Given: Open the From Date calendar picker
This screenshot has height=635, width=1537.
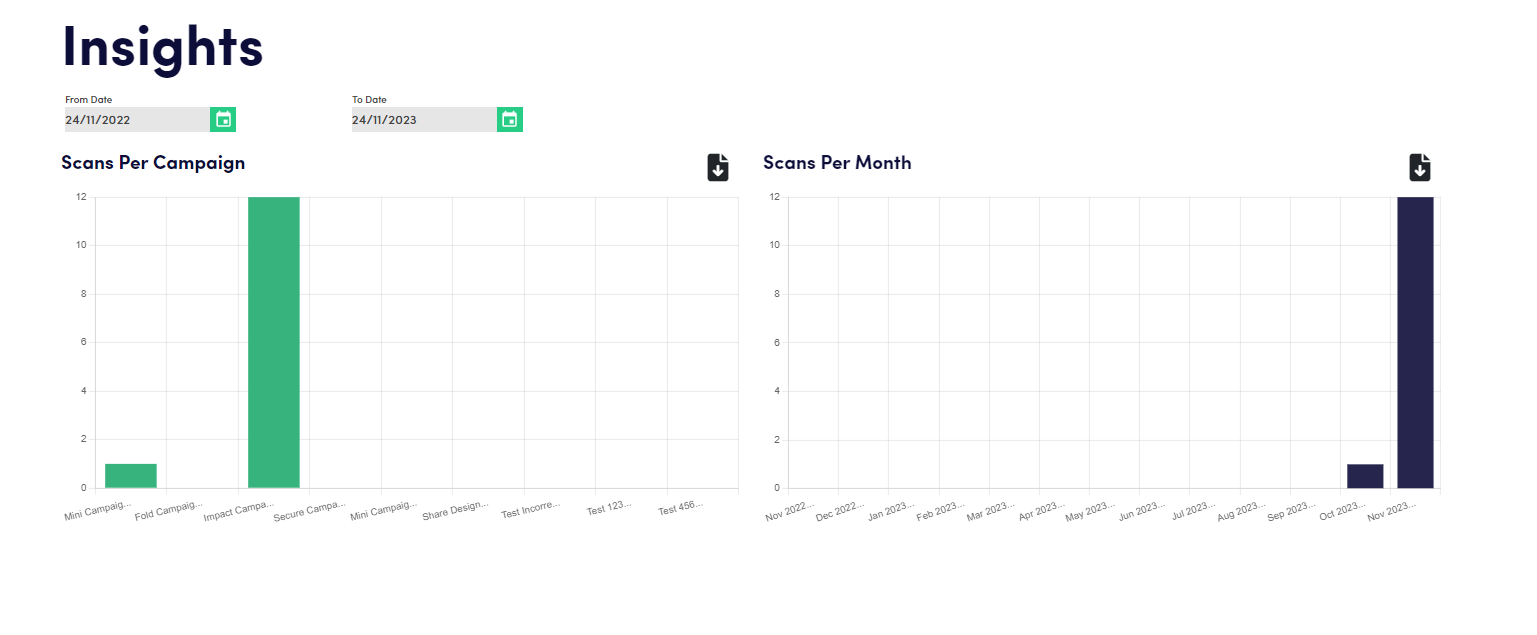Looking at the screenshot, I should coord(223,120).
